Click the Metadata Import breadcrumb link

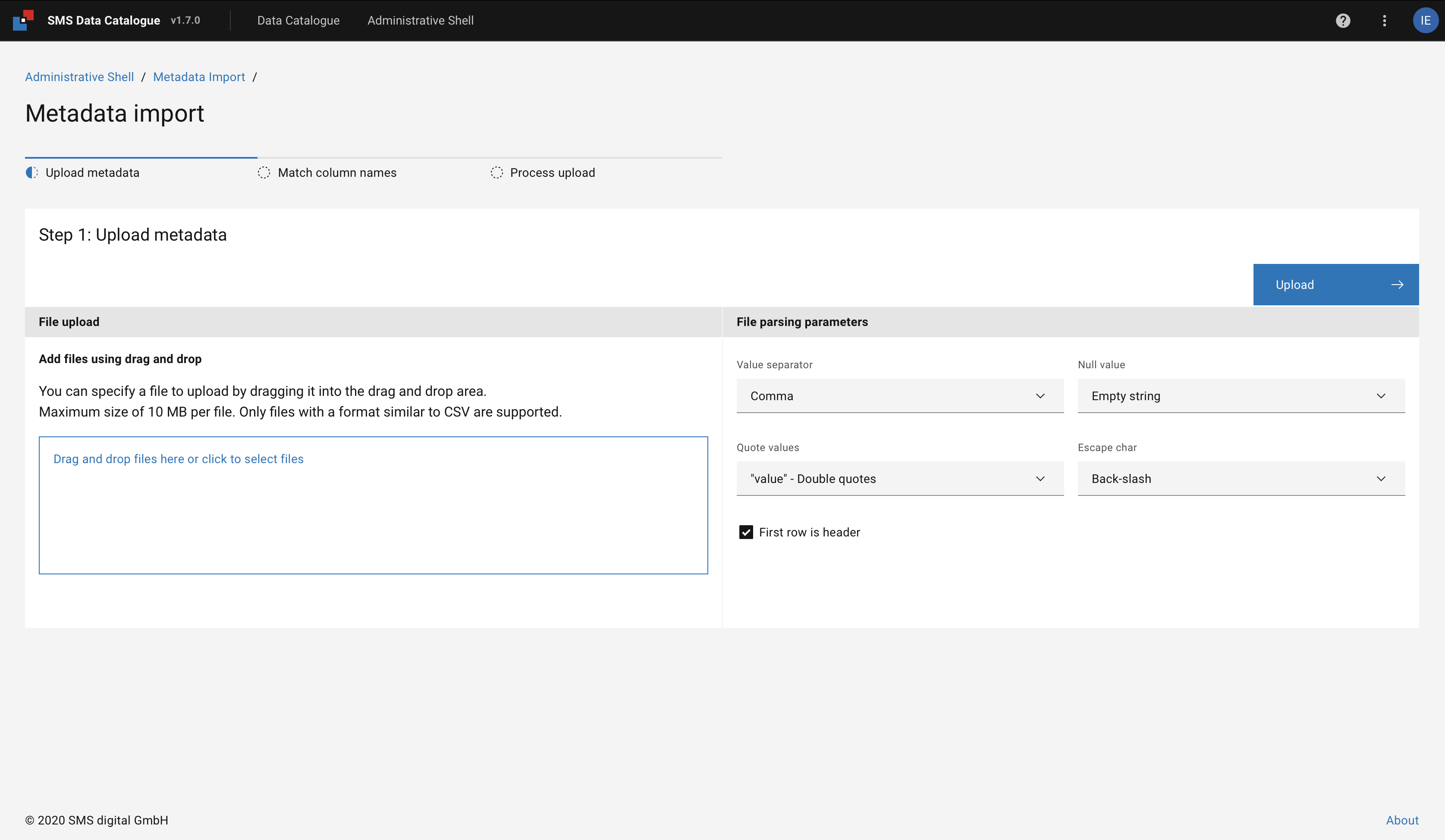click(199, 77)
